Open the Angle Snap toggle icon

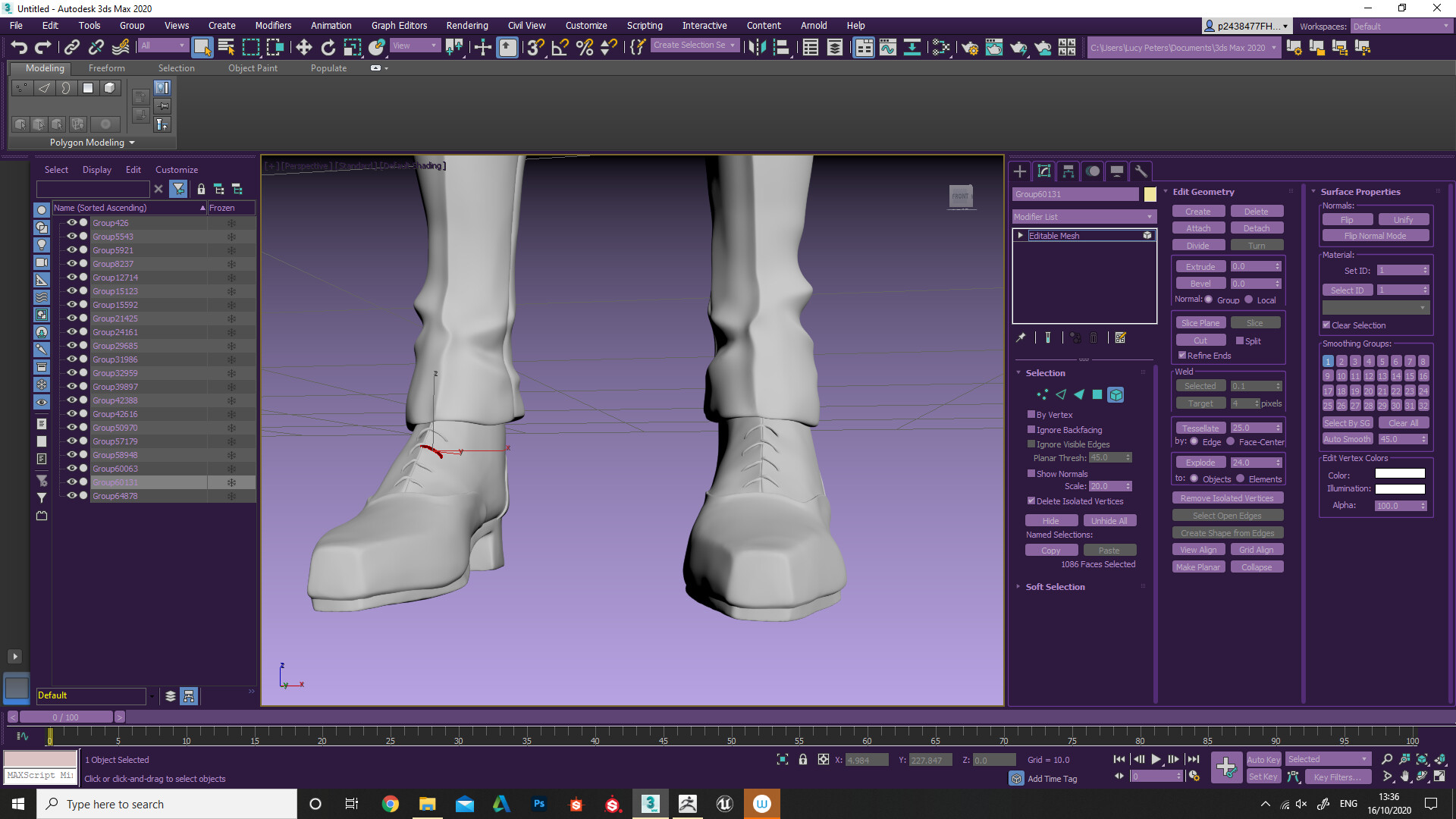[x=560, y=48]
